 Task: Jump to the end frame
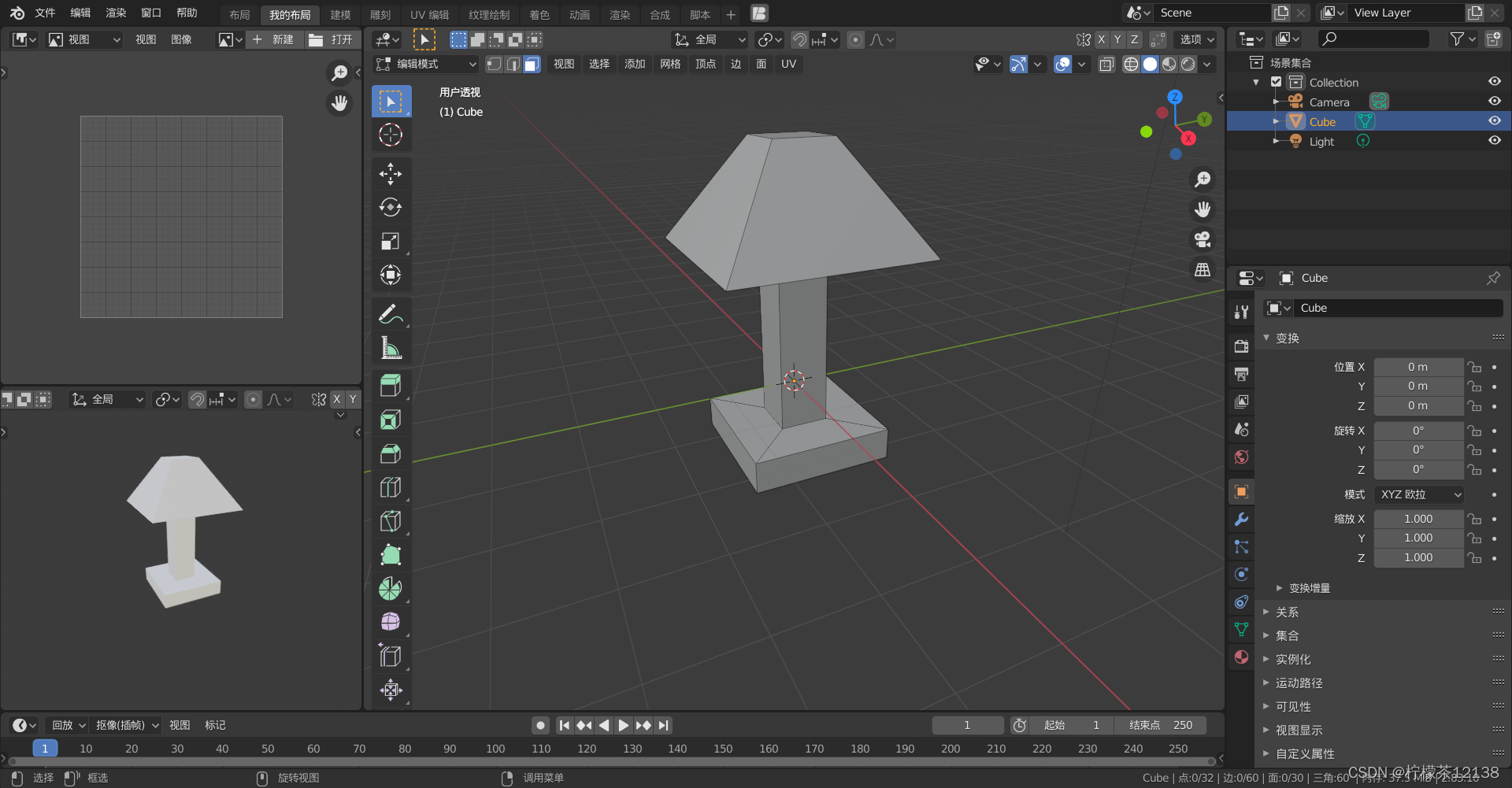click(x=664, y=725)
